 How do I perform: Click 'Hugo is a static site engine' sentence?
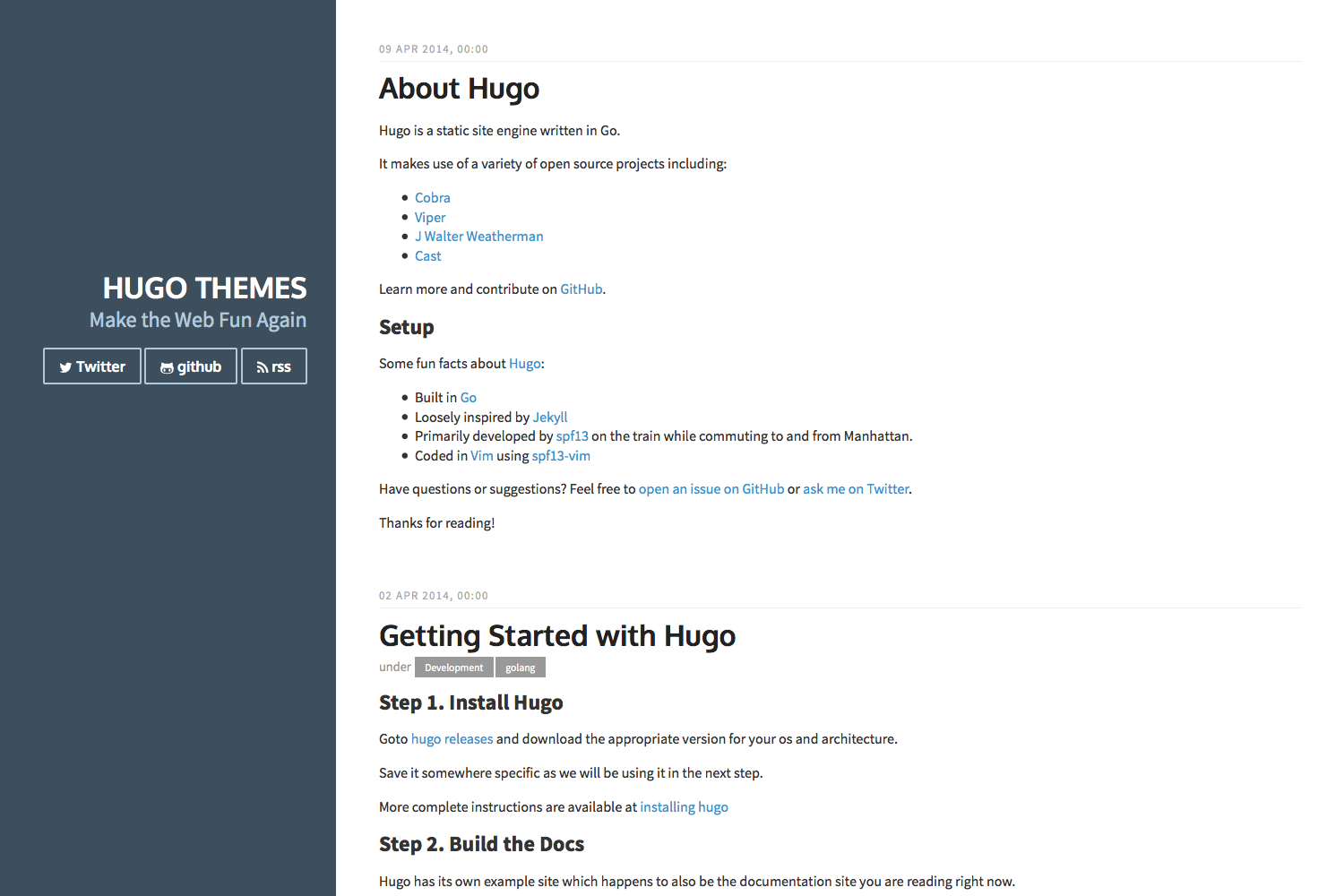[499, 131]
